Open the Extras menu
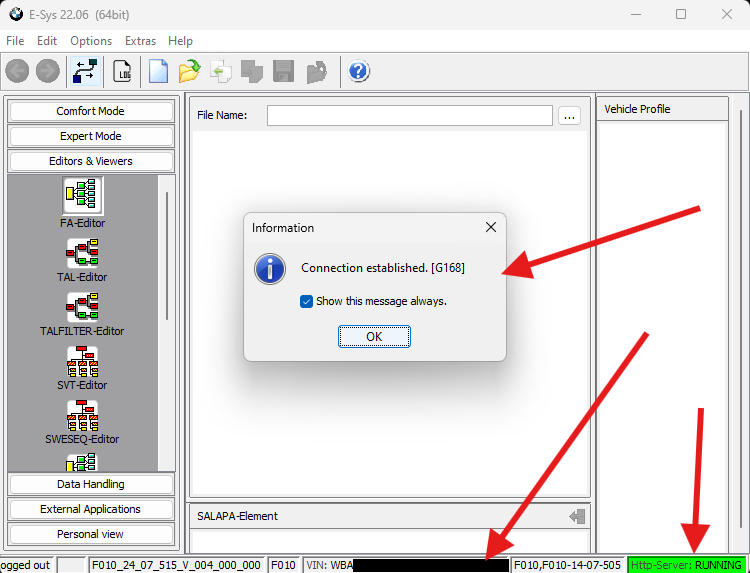The height and width of the screenshot is (573, 750). (140, 41)
